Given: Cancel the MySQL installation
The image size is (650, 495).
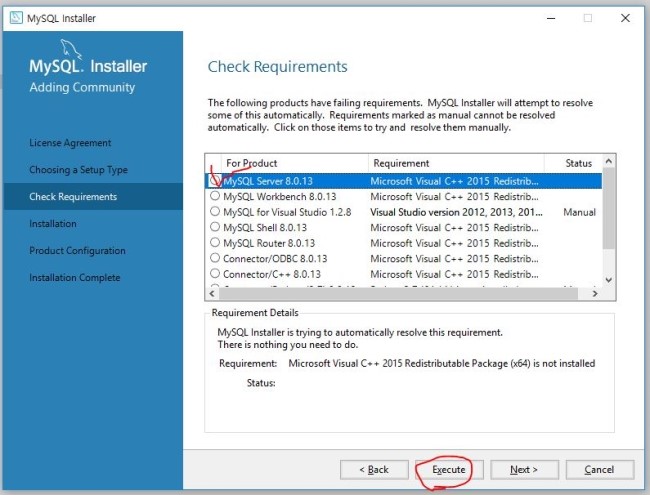Looking at the screenshot, I should pyautogui.click(x=599, y=470).
